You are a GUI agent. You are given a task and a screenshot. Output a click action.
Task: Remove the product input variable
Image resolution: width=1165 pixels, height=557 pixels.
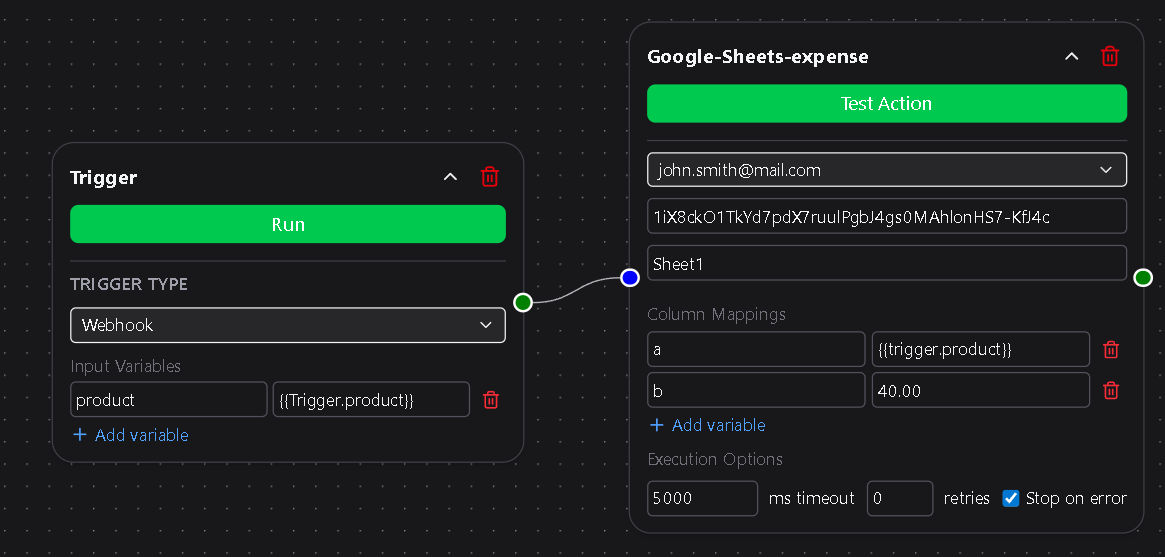[x=490, y=400]
